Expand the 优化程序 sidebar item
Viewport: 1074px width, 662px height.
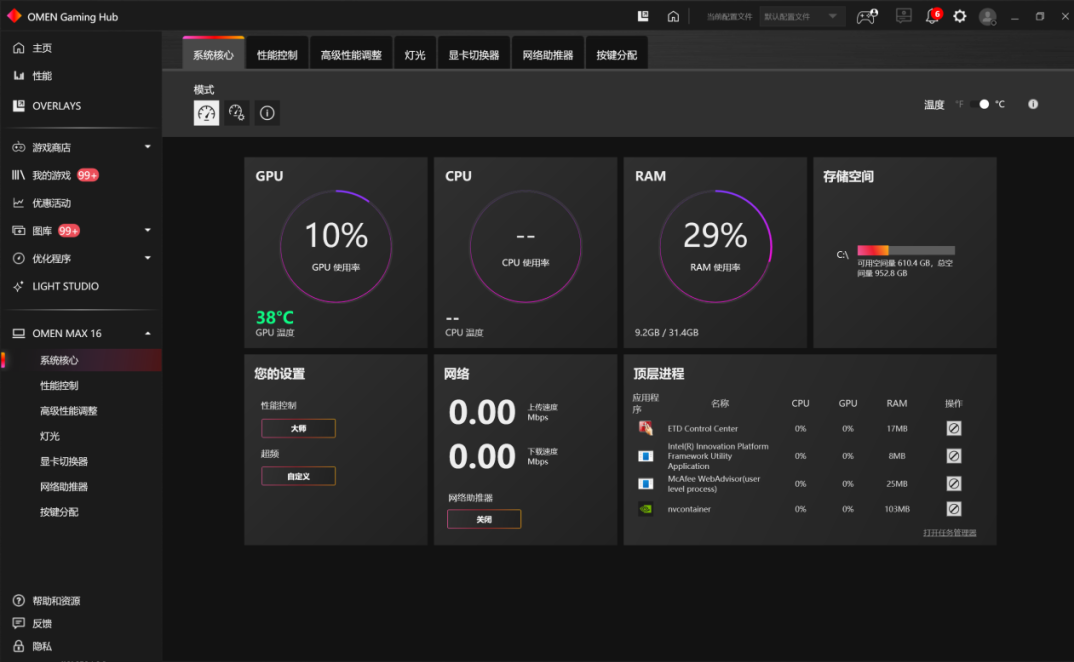148,258
